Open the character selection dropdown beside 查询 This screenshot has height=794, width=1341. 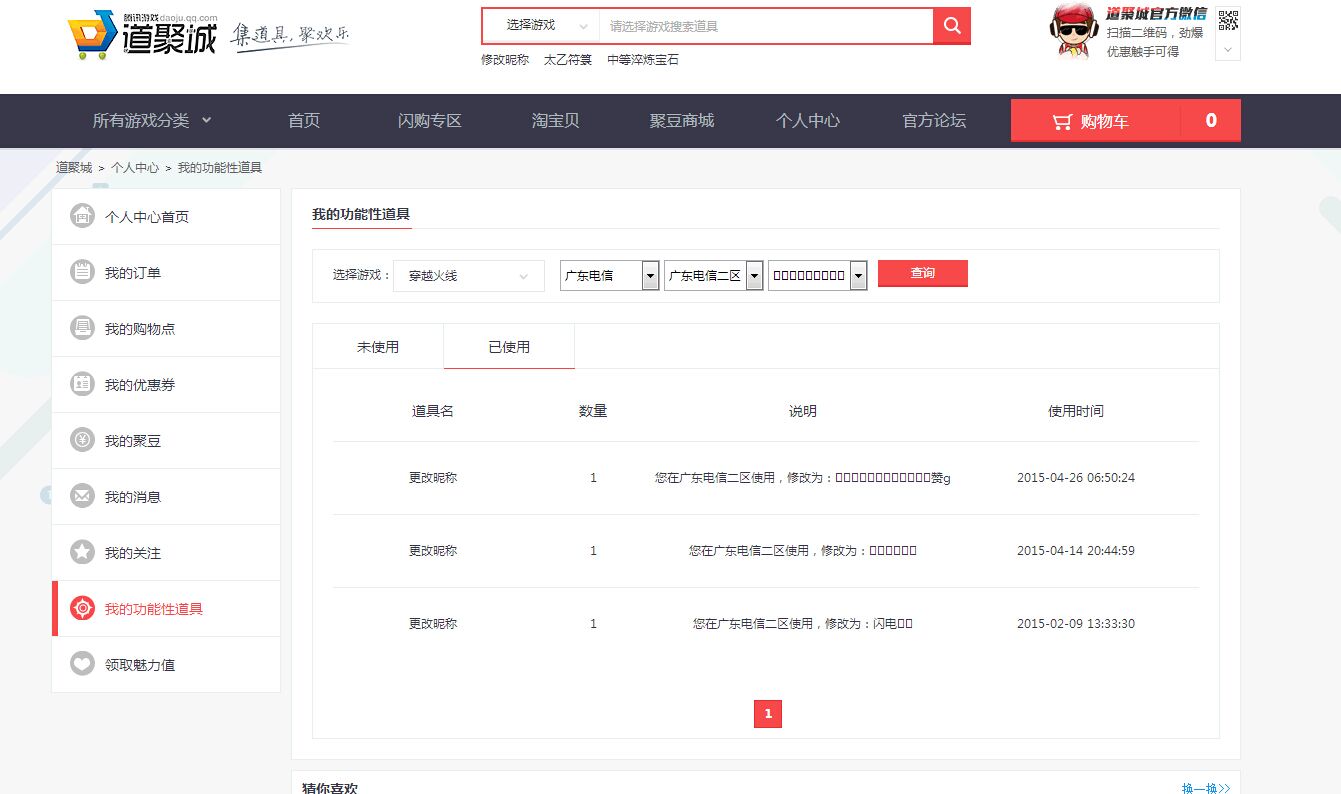pyautogui.click(x=817, y=276)
